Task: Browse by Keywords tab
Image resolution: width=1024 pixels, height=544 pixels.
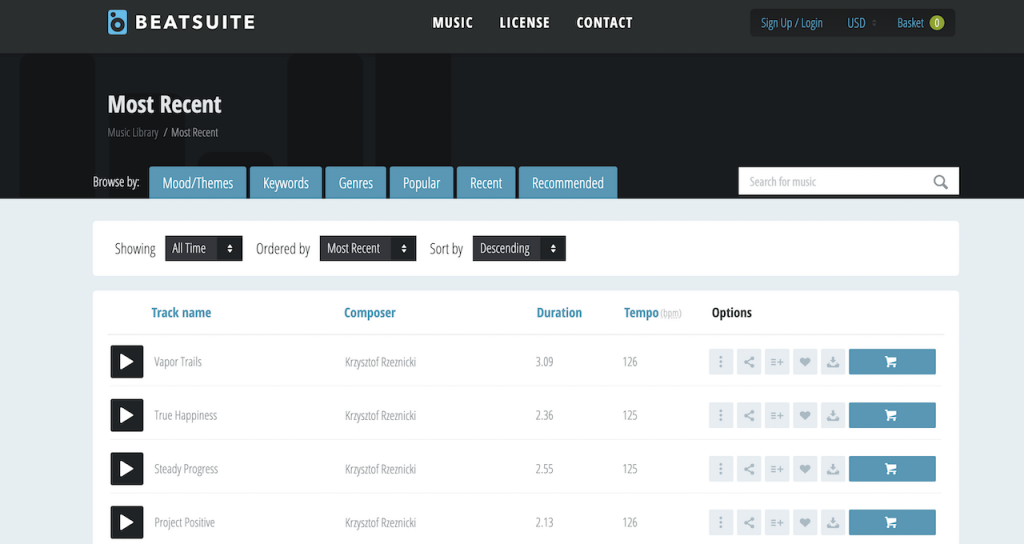Action: [286, 183]
